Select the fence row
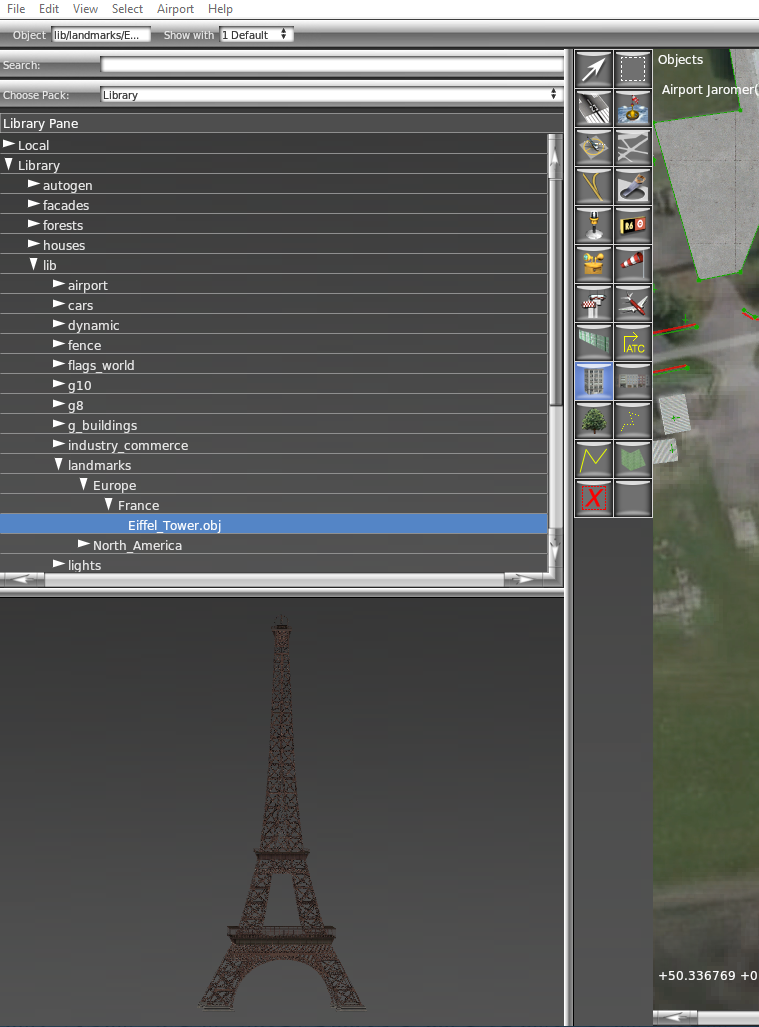 (x=274, y=345)
